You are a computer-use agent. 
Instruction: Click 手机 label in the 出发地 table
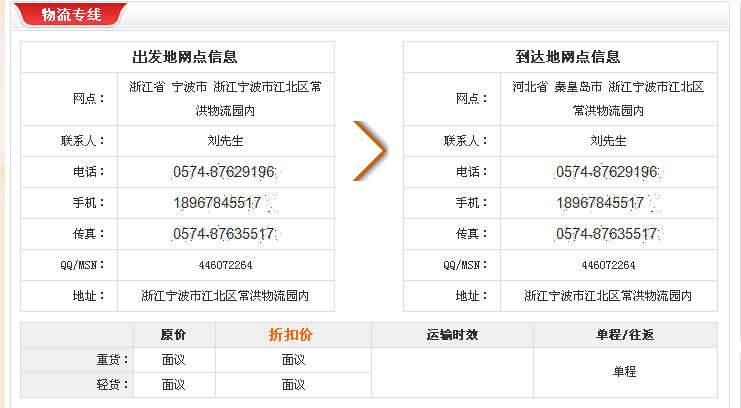89,203
